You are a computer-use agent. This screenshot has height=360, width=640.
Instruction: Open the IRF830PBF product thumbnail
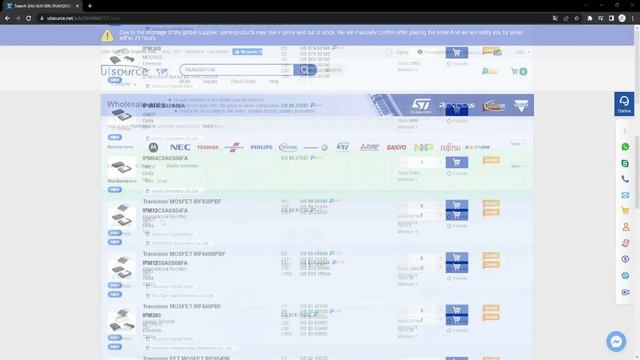[122, 215]
